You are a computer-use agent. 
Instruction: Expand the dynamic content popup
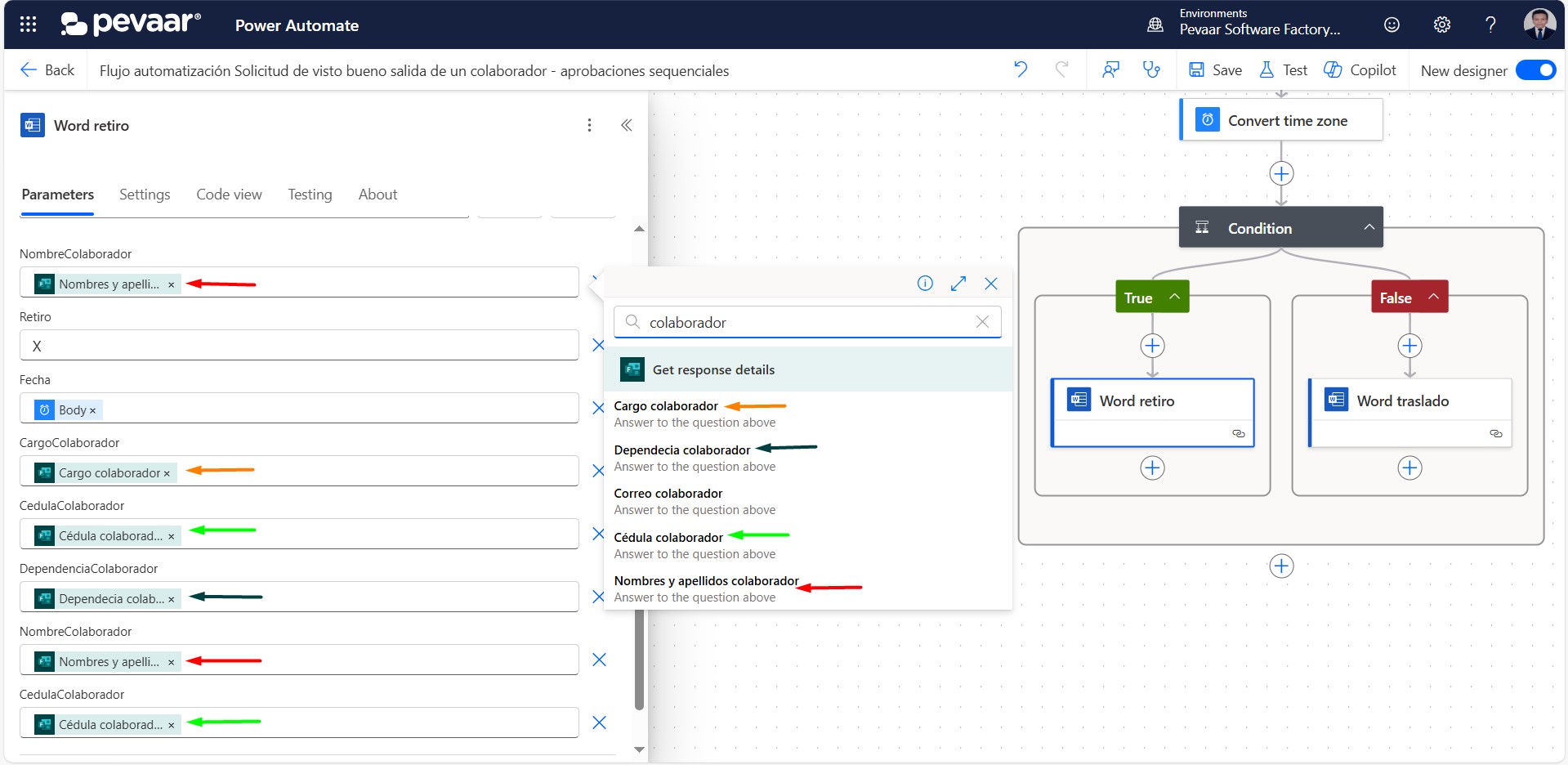click(958, 284)
